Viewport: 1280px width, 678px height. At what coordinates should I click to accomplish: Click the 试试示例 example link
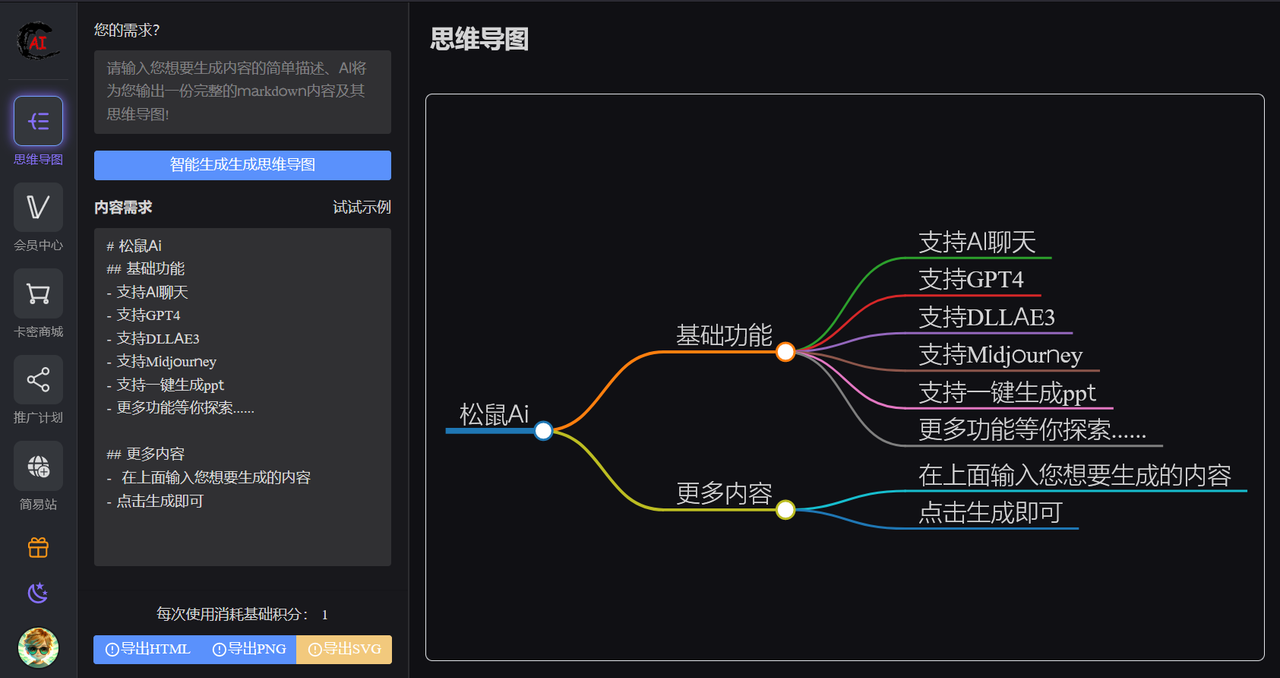click(x=362, y=207)
